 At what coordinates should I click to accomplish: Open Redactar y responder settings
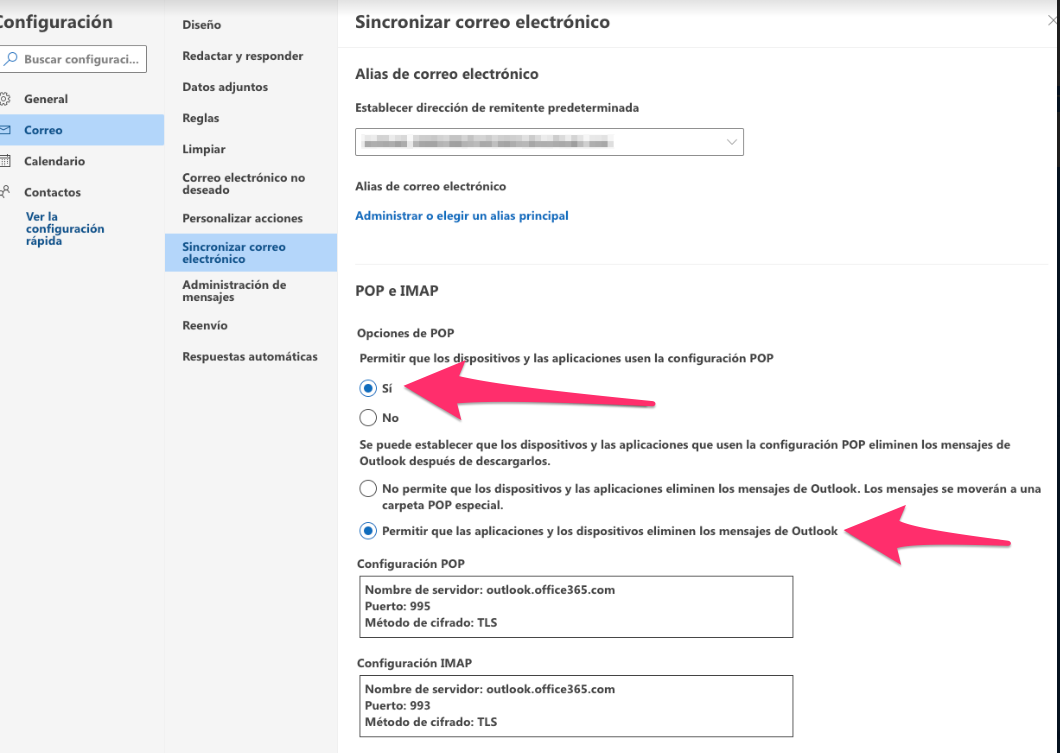pos(243,56)
